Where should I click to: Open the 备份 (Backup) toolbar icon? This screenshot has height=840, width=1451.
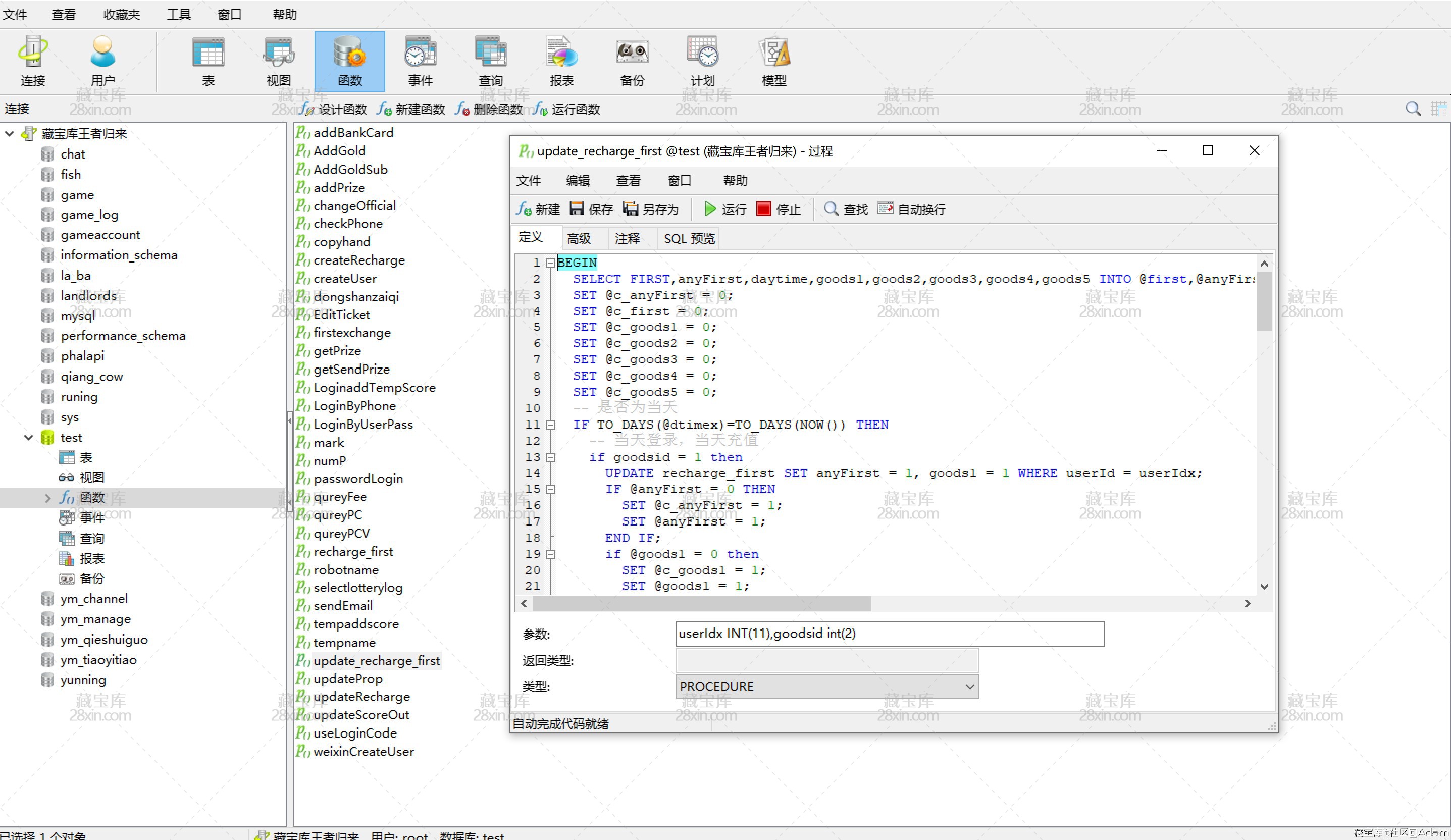pyautogui.click(x=632, y=61)
